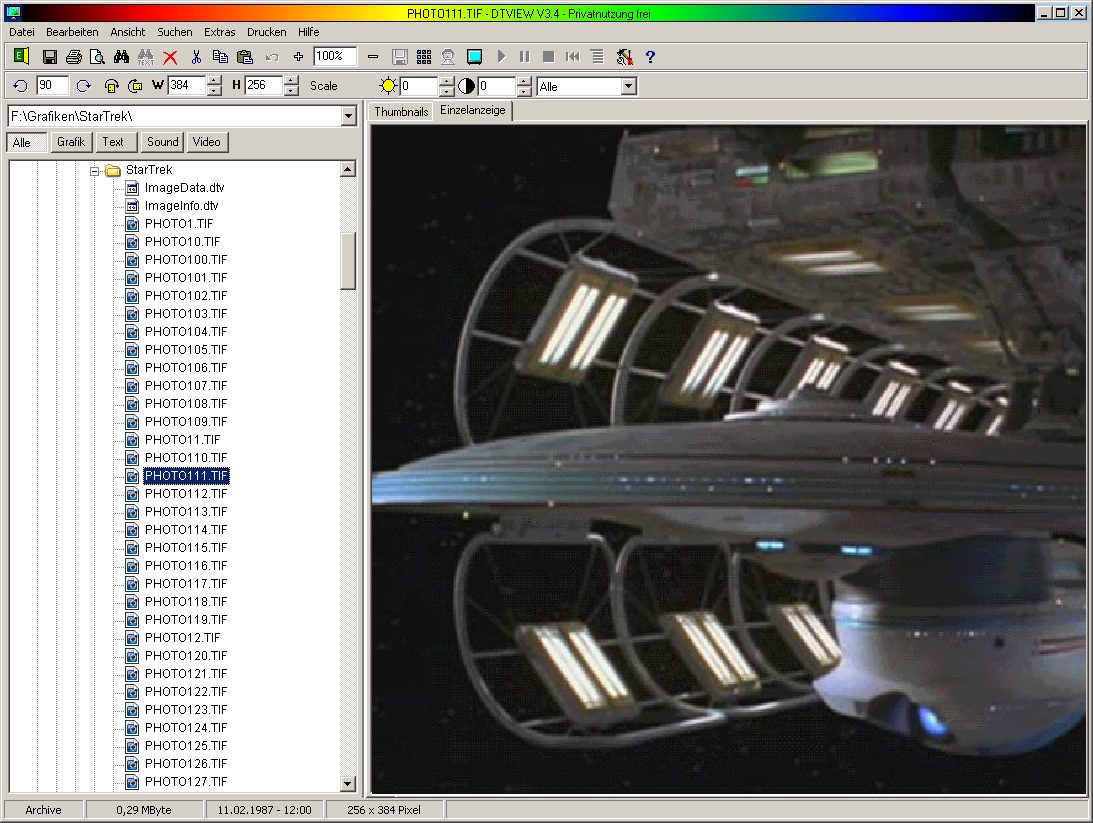Rotate the image left with the counter-clockwise arrow
This screenshot has width=1093, height=823.
coord(20,86)
